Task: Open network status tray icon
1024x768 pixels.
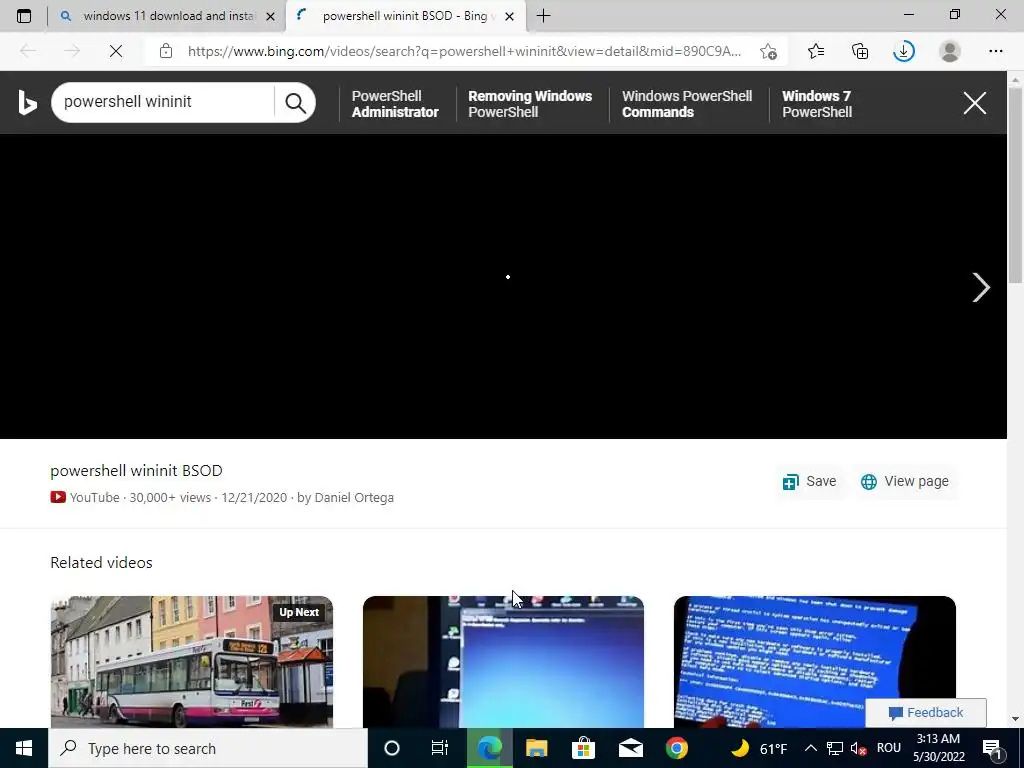Action: click(835, 748)
